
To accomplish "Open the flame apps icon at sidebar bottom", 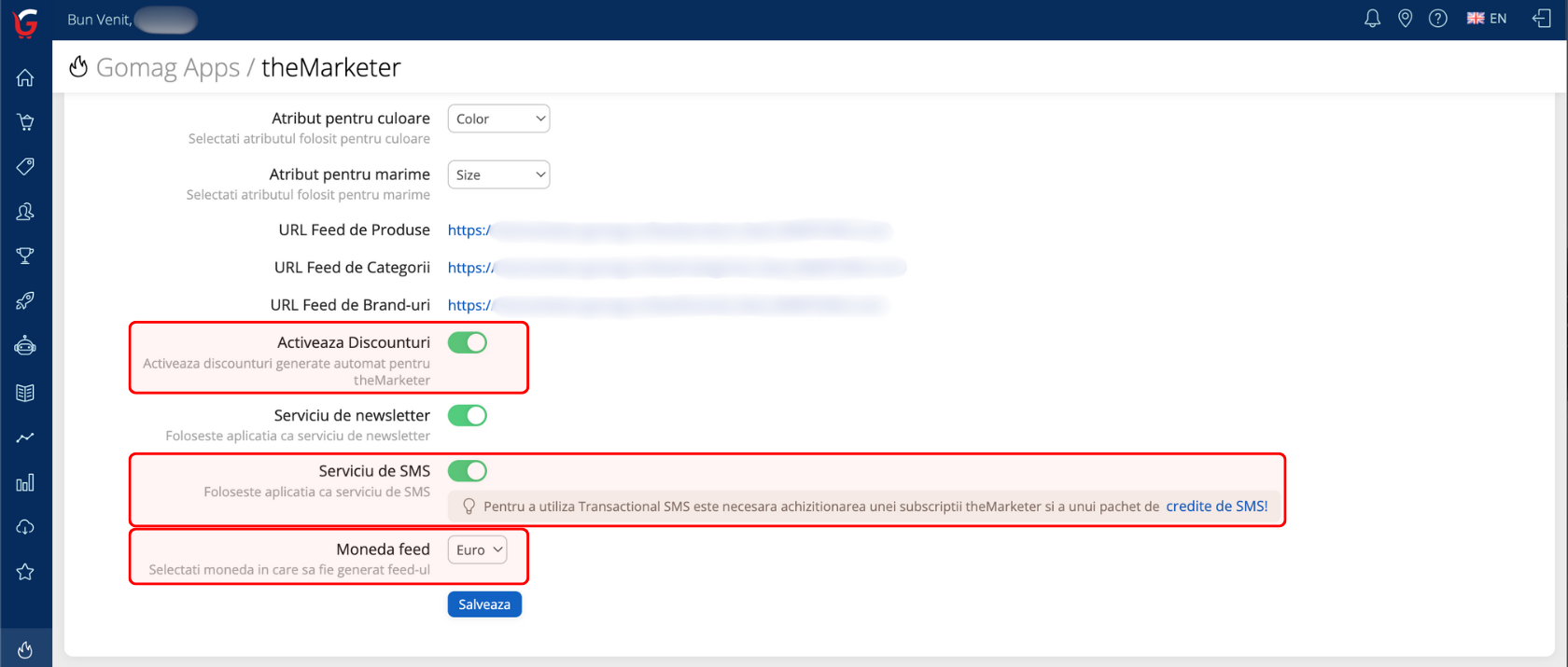I will pos(25,649).
